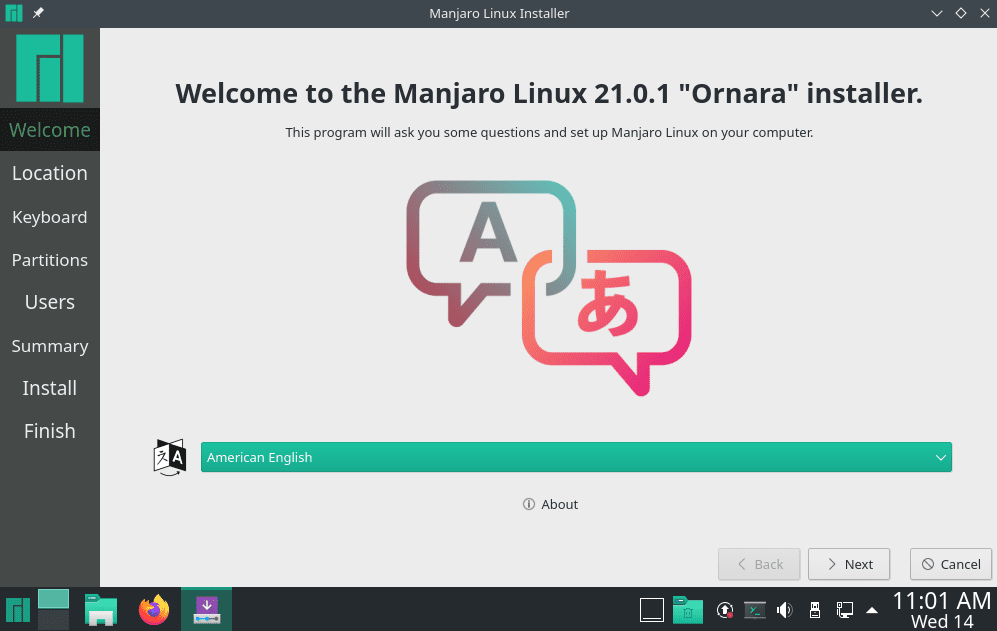
Task: Open the Calamares installer icon in the taskbar
Action: pos(206,609)
